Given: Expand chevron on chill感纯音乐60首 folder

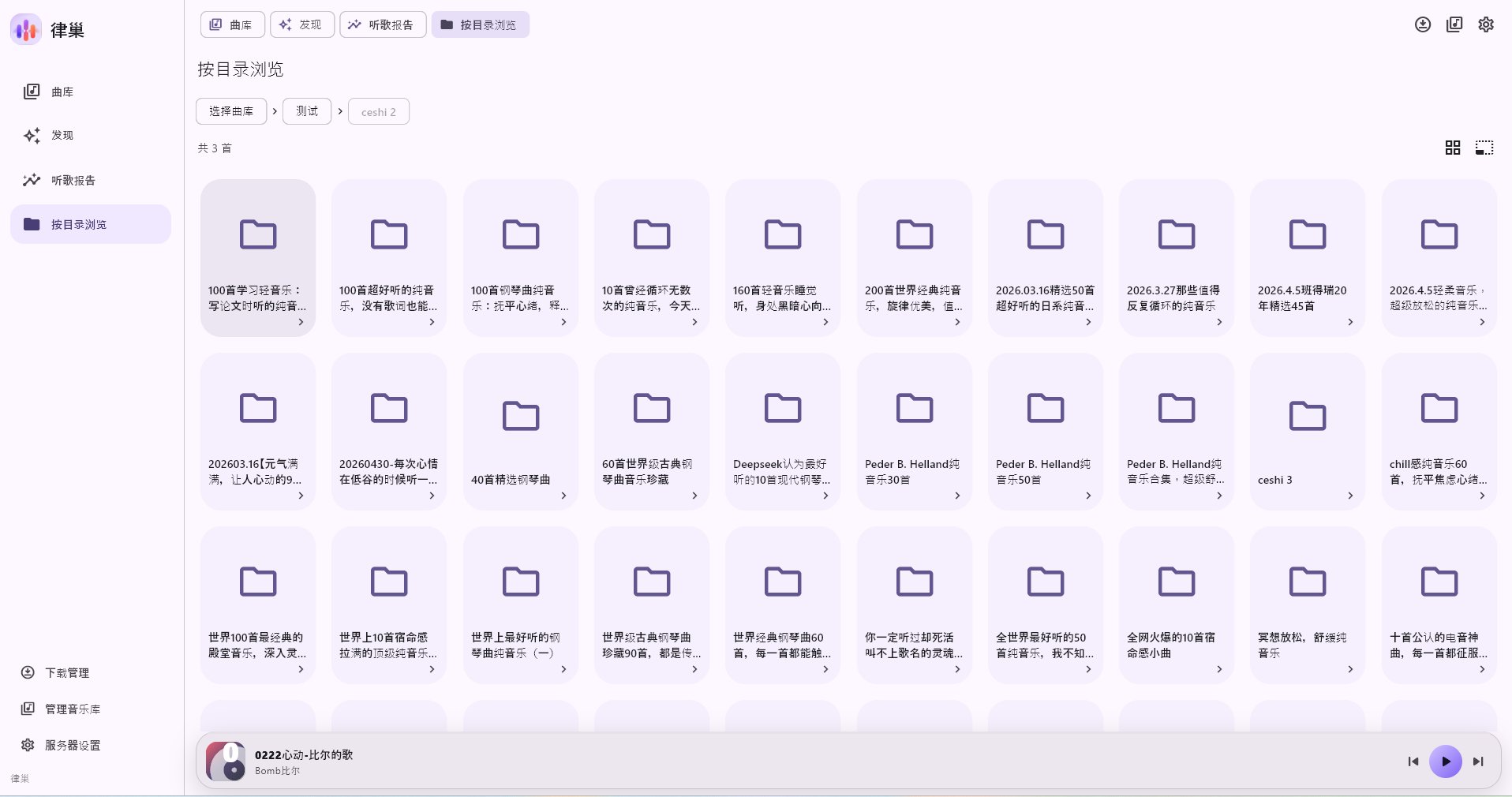Looking at the screenshot, I should coord(1482,496).
